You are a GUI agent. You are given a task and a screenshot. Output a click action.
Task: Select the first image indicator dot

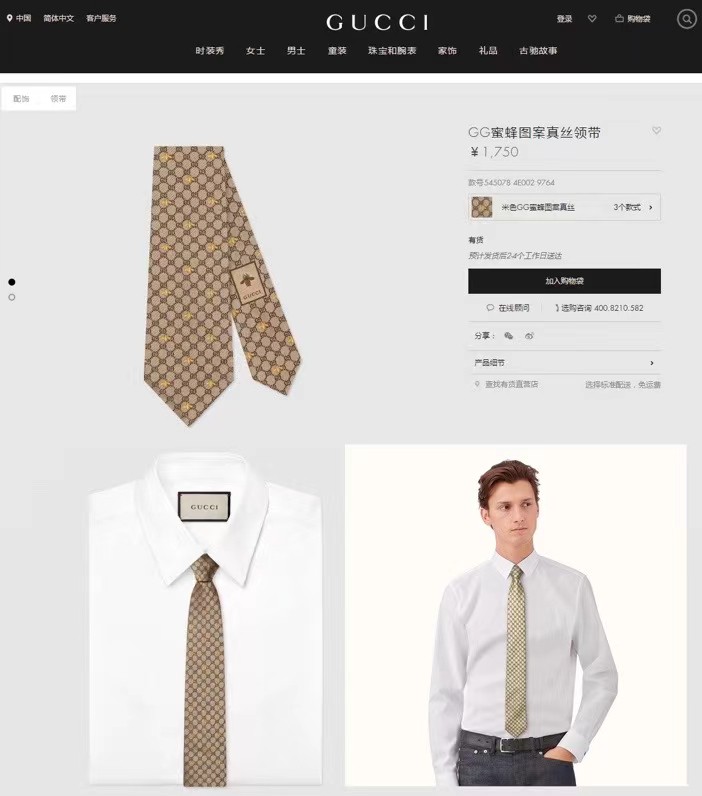(12, 282)
